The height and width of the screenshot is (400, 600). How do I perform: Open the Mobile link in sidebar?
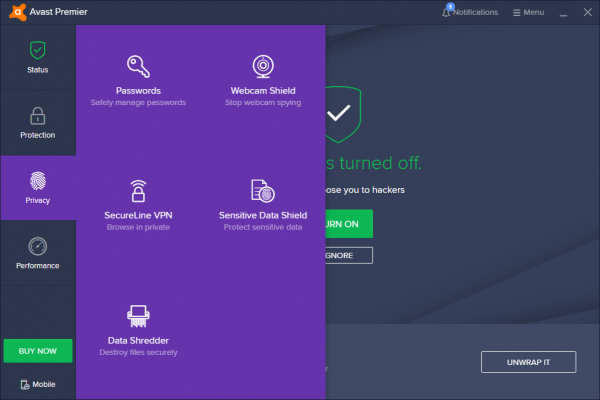pos(38,384)
